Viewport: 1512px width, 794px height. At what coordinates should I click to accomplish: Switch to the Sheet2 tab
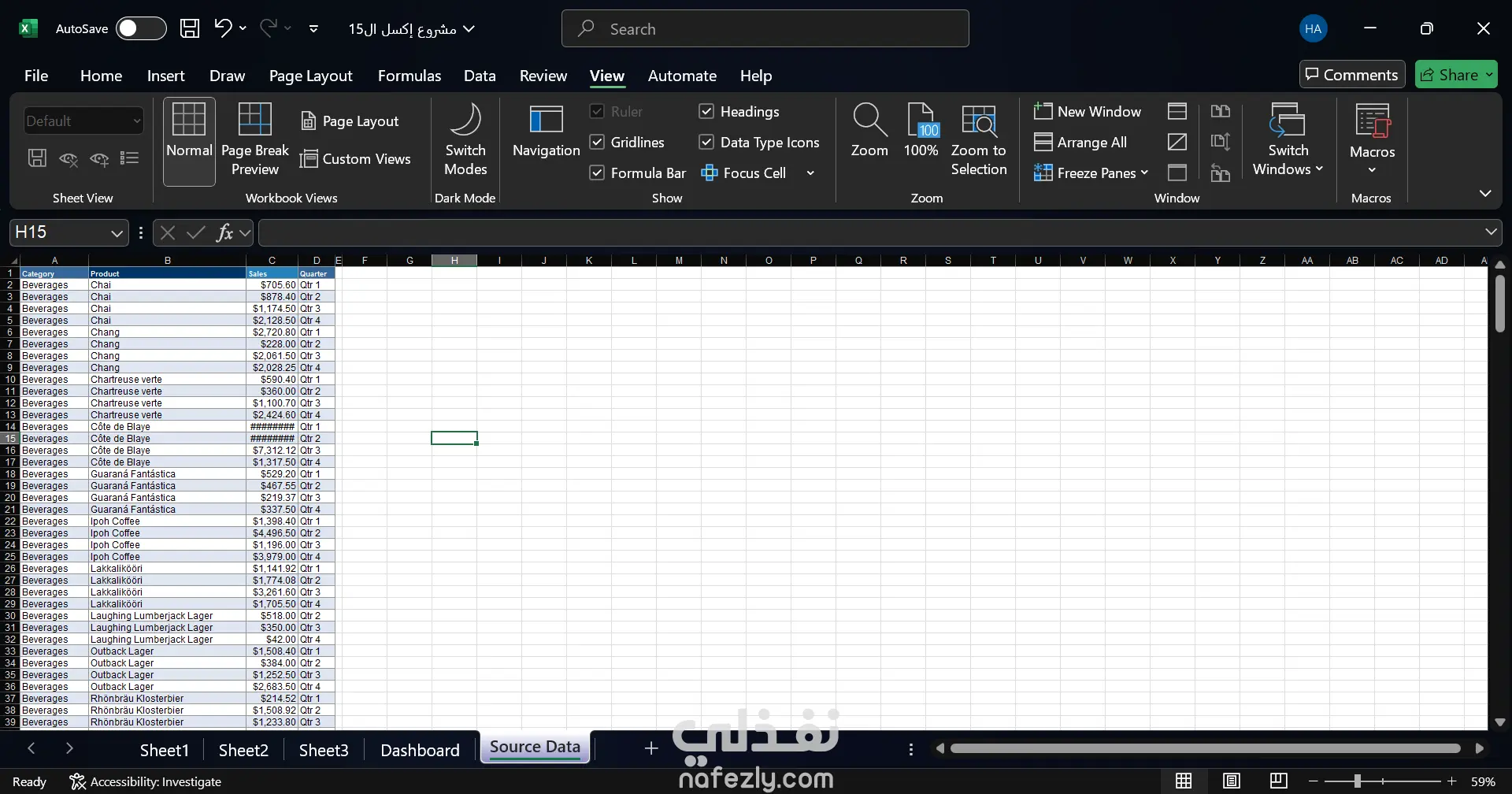pyautogui.click(x=243, y=750)
